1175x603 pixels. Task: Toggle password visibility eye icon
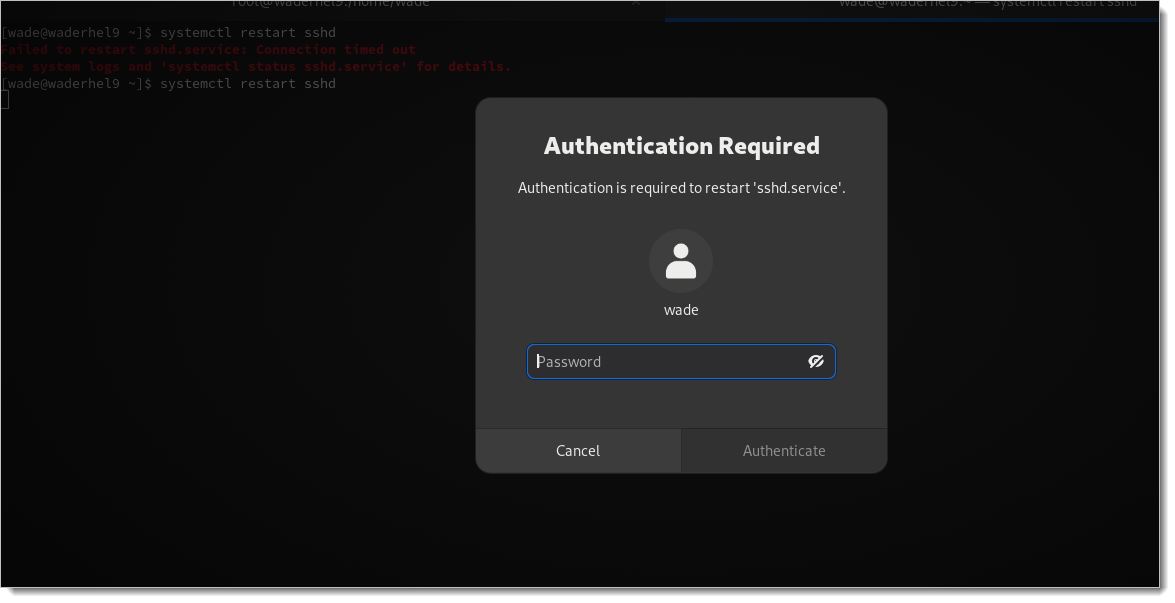pos(815,361)
